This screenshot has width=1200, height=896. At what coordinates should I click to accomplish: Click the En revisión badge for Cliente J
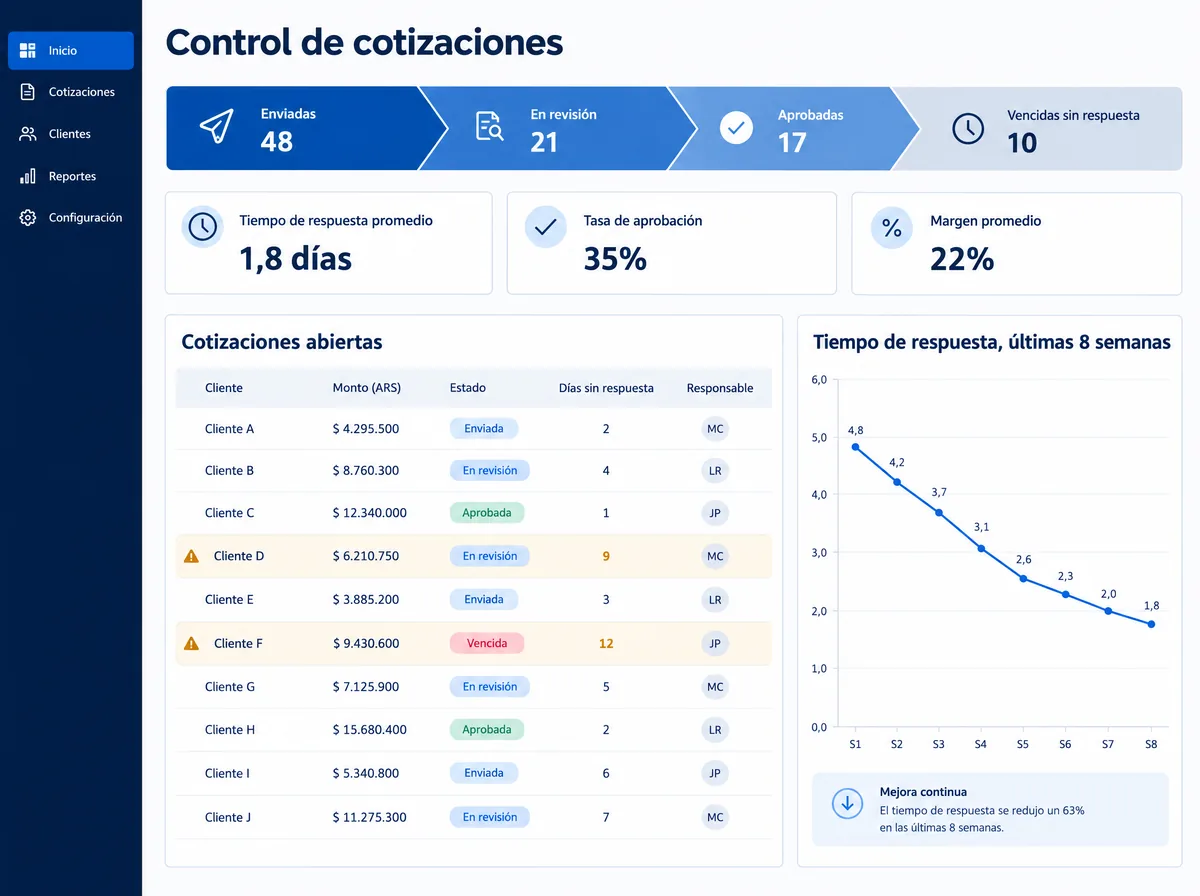pyautogui.click(x=490, y=817)
